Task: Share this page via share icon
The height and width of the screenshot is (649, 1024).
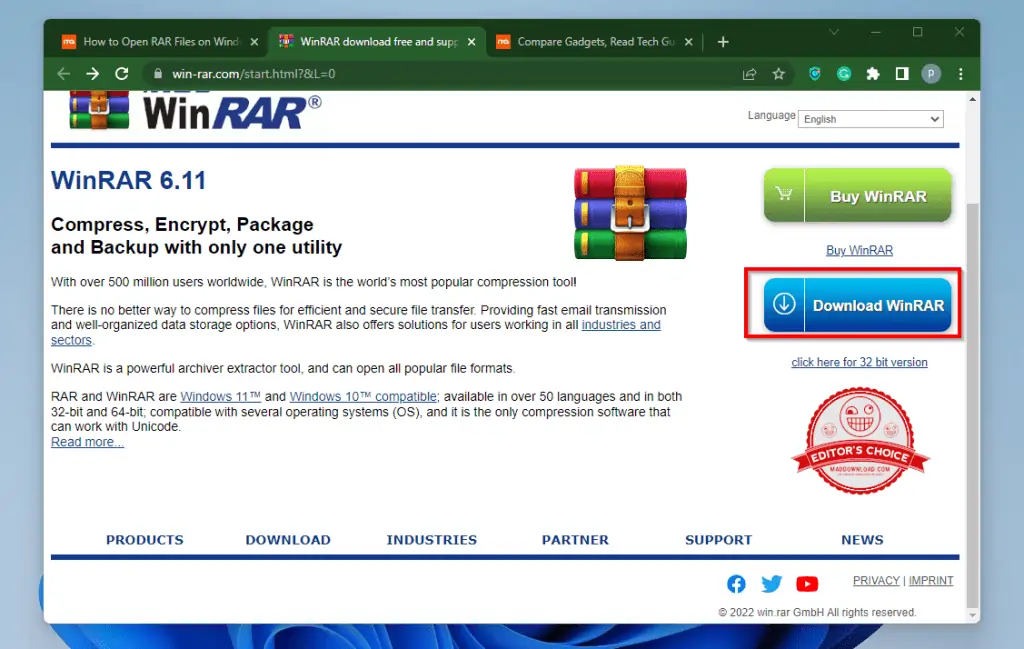Action: [x=749, y=74]
